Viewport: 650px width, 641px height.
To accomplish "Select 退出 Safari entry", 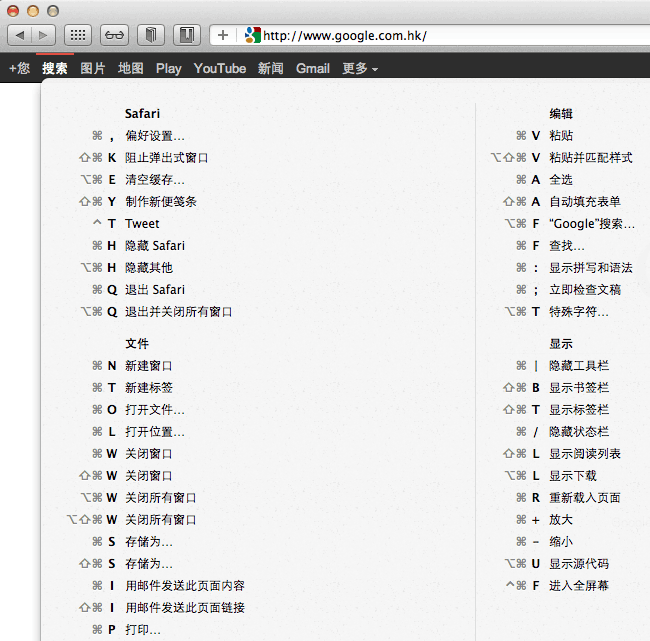I will [155, 289].
